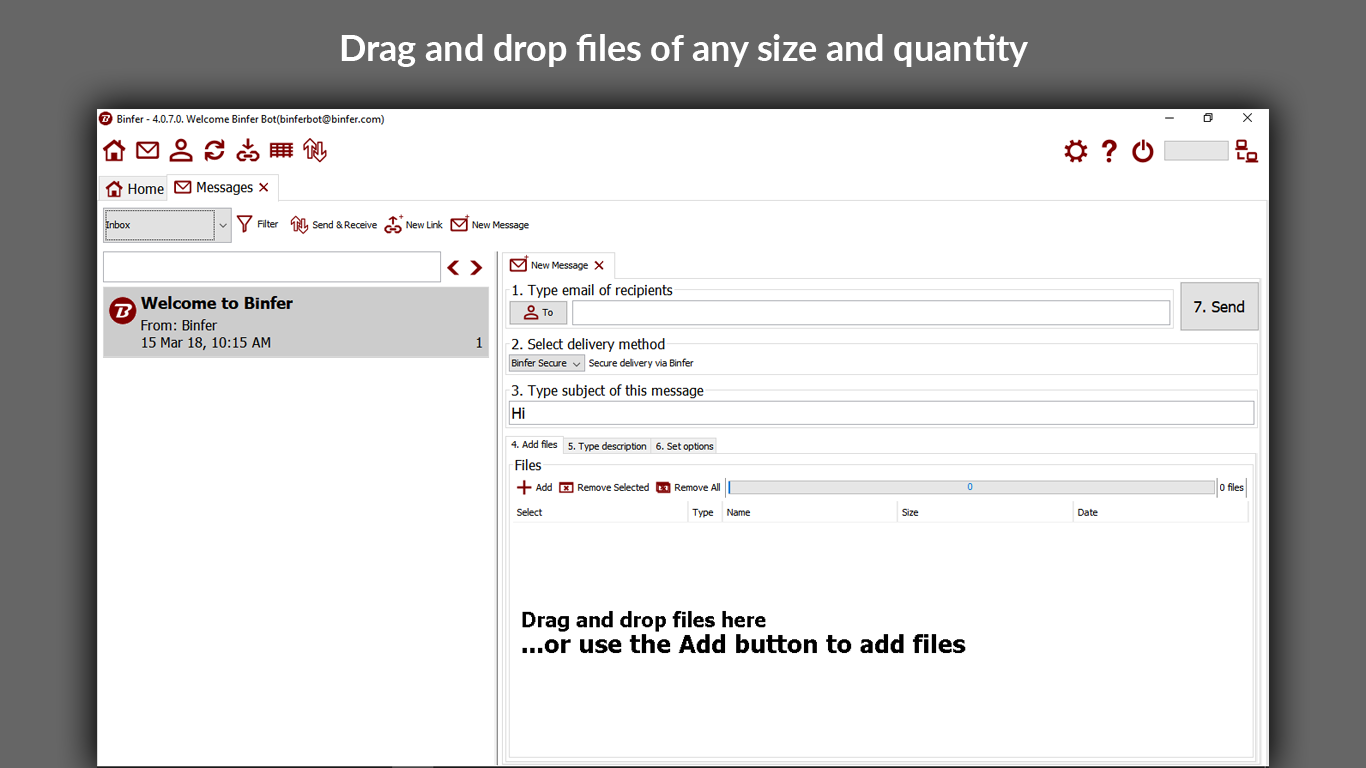Image resolution: width=1366 pixels, height=768 pixels.
Task: Create a New Link from the toolbar
Action: click(x=414, y=225)
